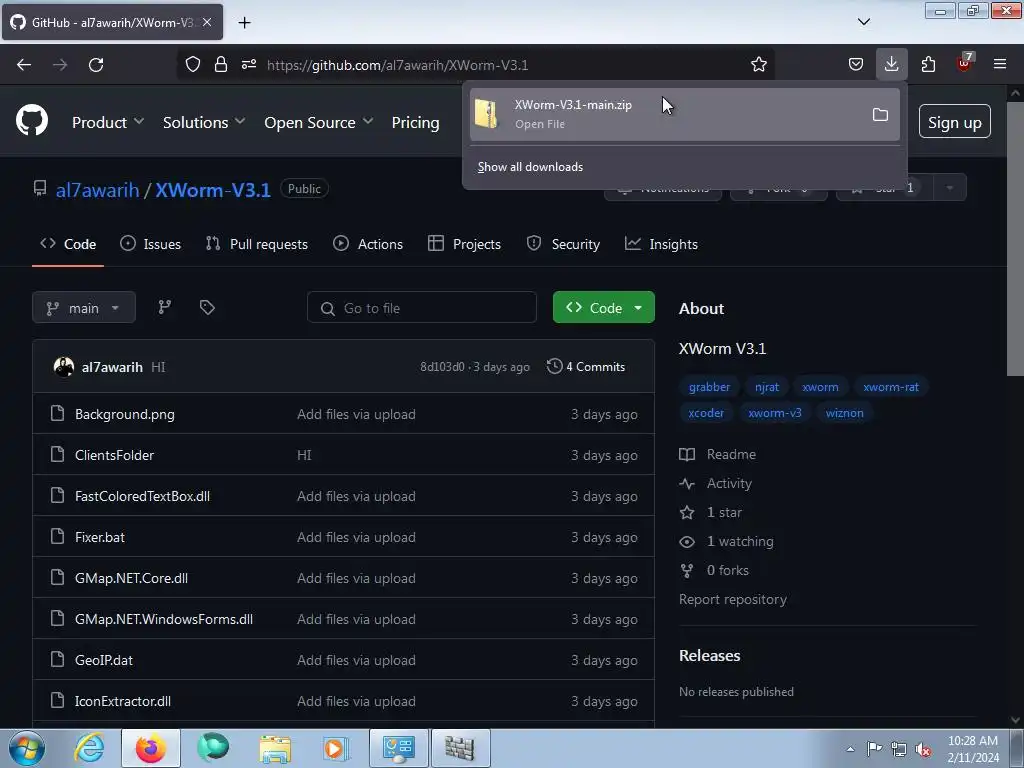Open the FastColoredTextBox.dll file

point(142,496)
